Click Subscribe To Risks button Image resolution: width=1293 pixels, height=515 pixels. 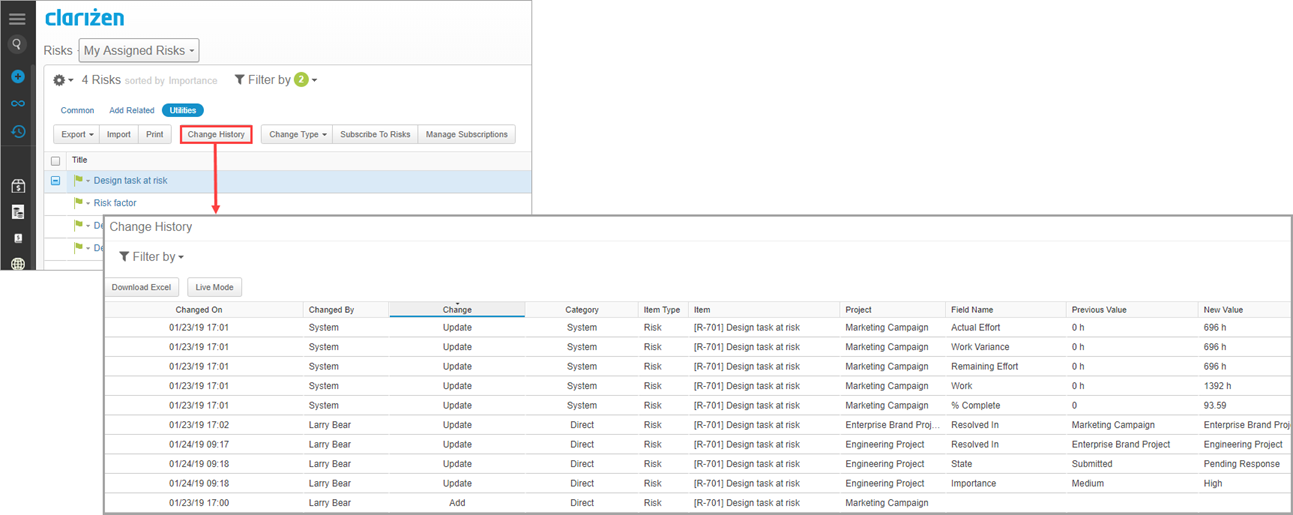[375, 134]
